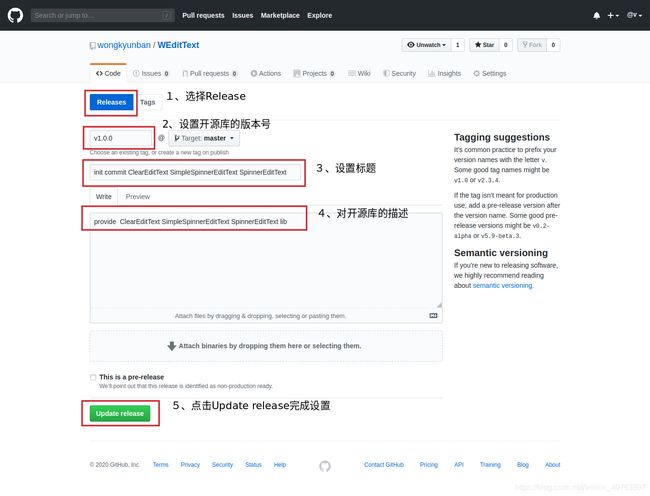Expand the Target: master dropdown
The image size is (650, 496).
[x=204, y=138]
